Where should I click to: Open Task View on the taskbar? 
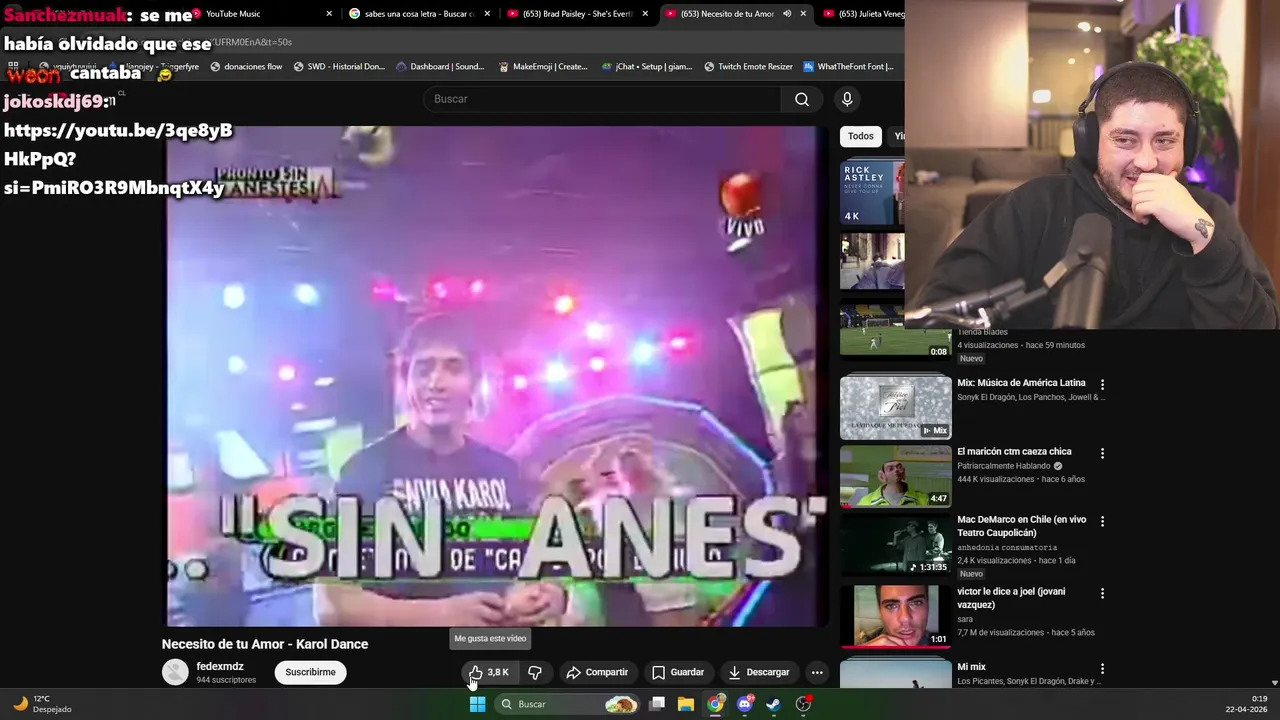tap(657, 704)
